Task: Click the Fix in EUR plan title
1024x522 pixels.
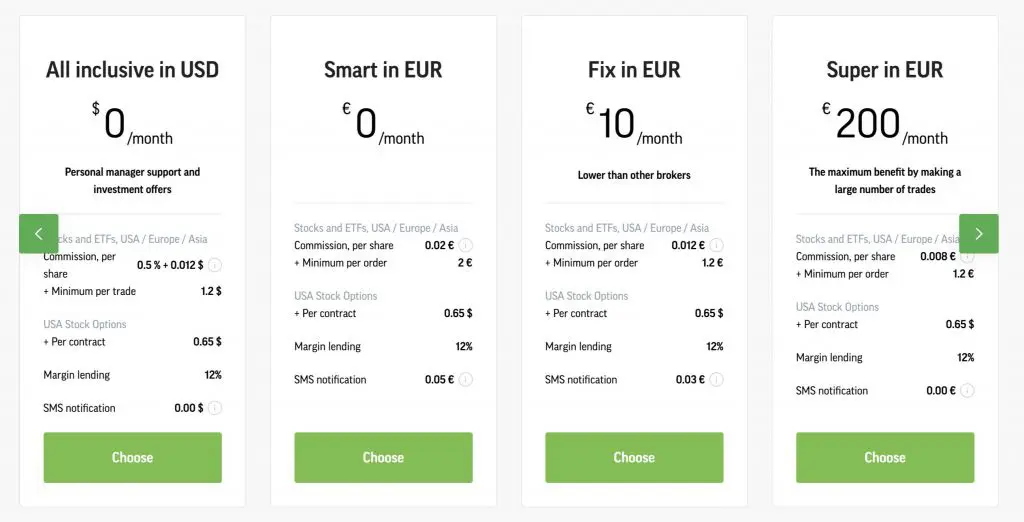Action: pyautogui.click(x=634, y=69)
